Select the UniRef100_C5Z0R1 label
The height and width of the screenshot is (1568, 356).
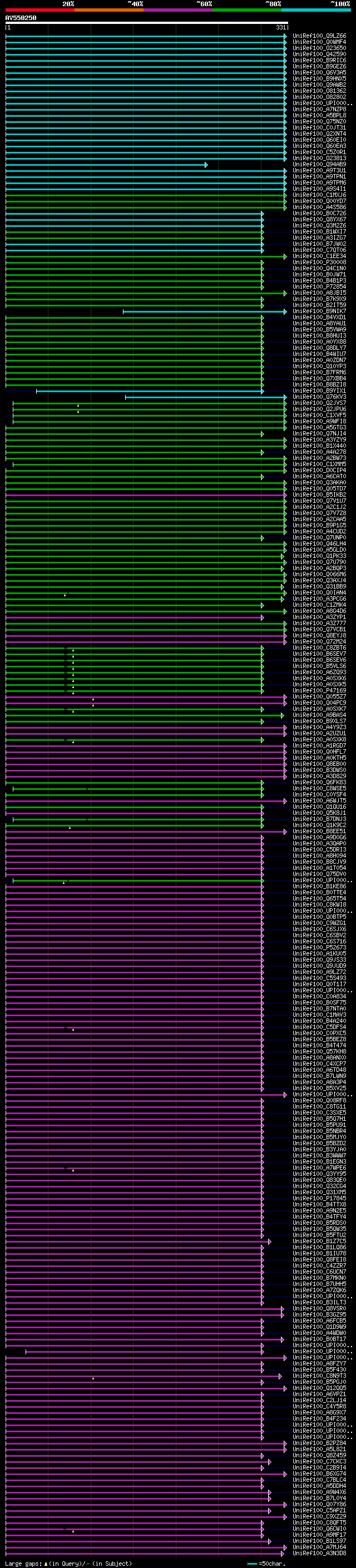click(319, 152)
